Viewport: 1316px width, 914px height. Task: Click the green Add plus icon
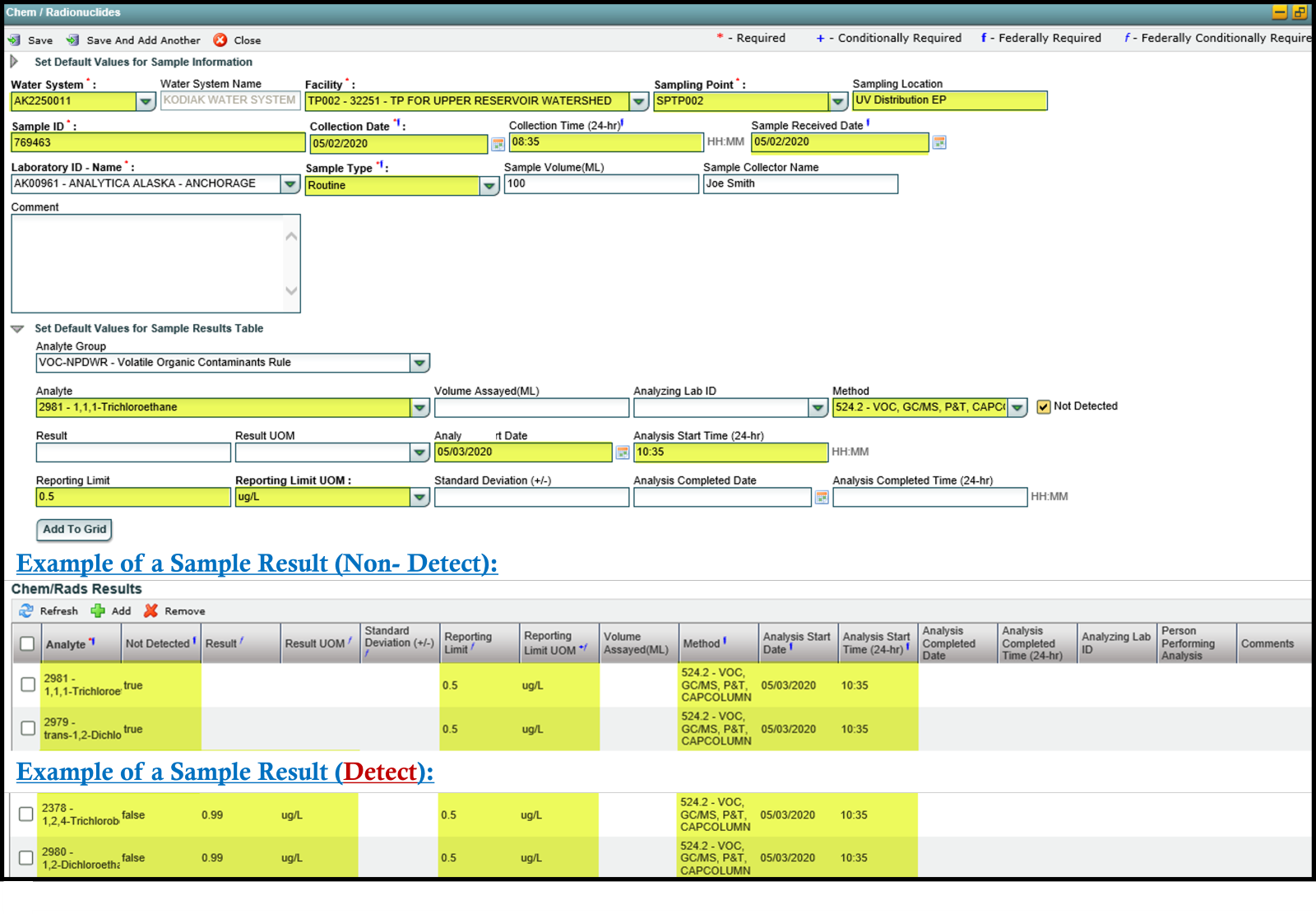tap(98, 610)
